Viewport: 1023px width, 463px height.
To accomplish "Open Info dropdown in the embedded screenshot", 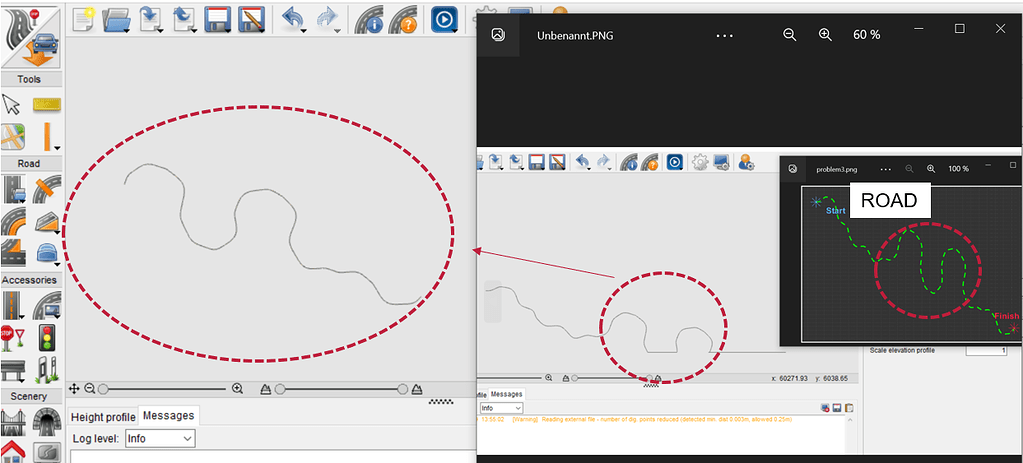I will (500, 408).
